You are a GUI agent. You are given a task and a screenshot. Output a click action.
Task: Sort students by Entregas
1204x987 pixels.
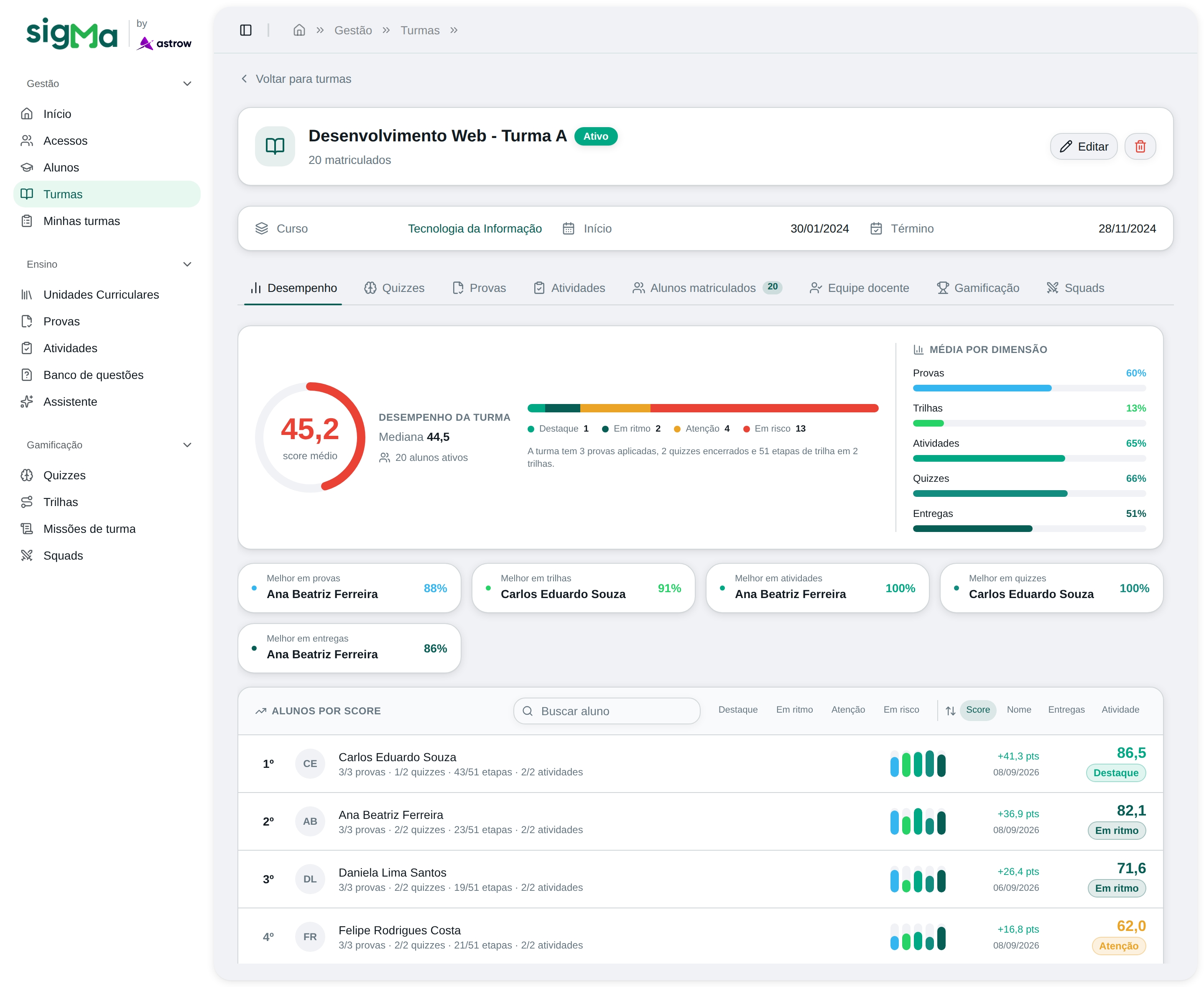pyautogui.click(x=1066, y=710)
